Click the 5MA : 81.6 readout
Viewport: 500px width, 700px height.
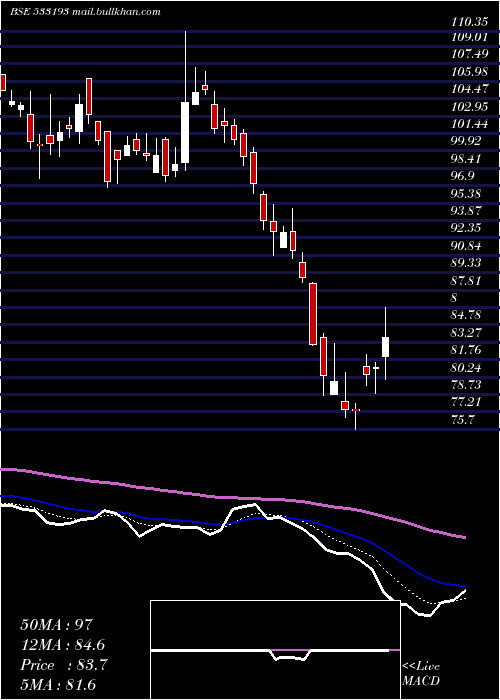[x=58, y=685]
